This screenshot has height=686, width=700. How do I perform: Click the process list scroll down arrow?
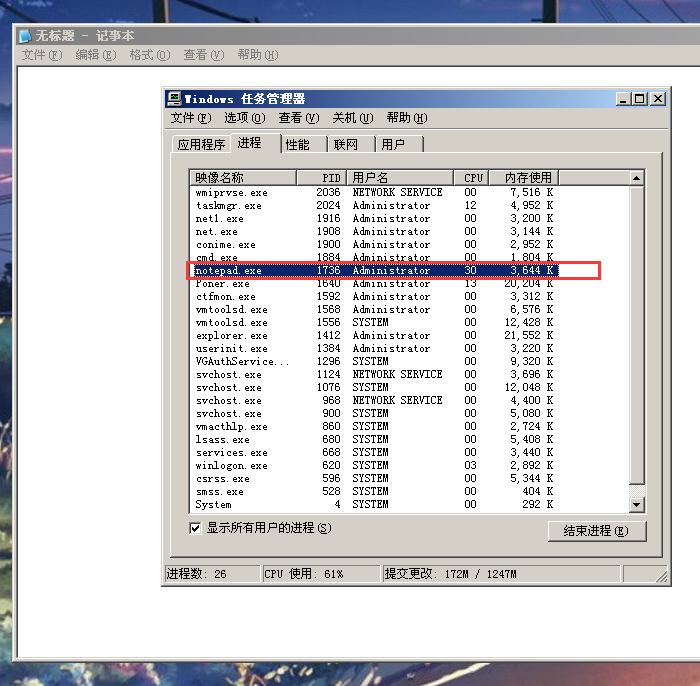[x=637, y=505]
